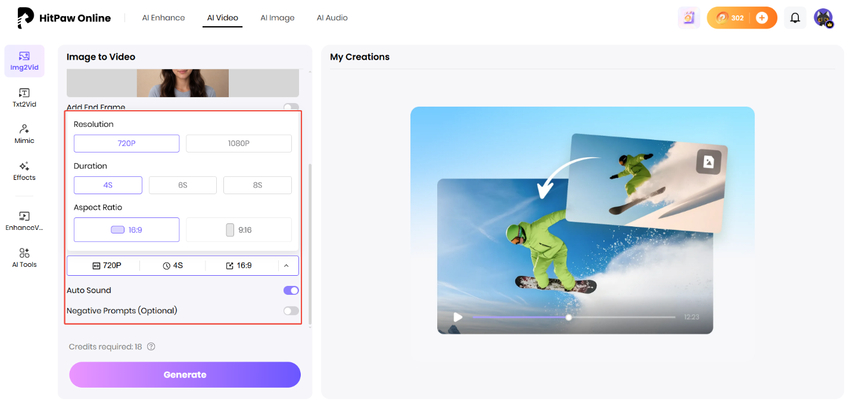853x408 pixels.
Task: Open the EnhanceVideo sidebar tool
Action: click(24, 221)
